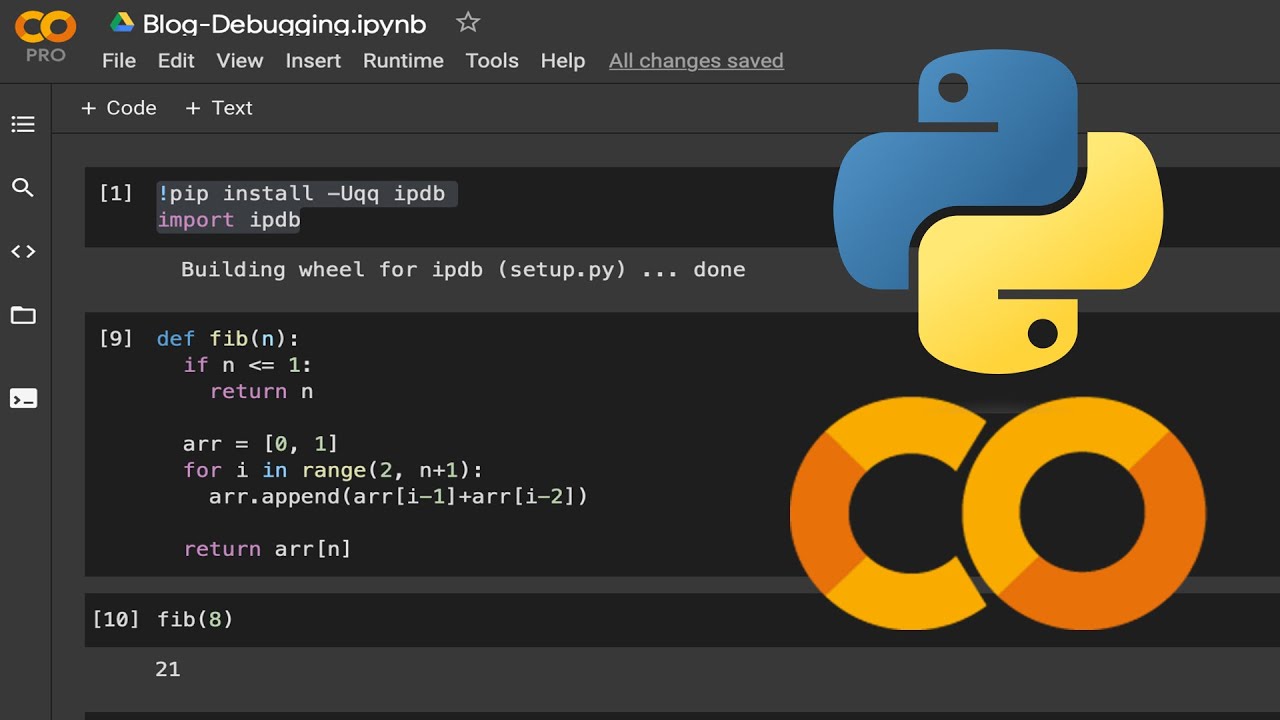Rename the Blog-Debugging.ipynb title
The height and width of the screenshot is (720, 1280).
[284, 24]
